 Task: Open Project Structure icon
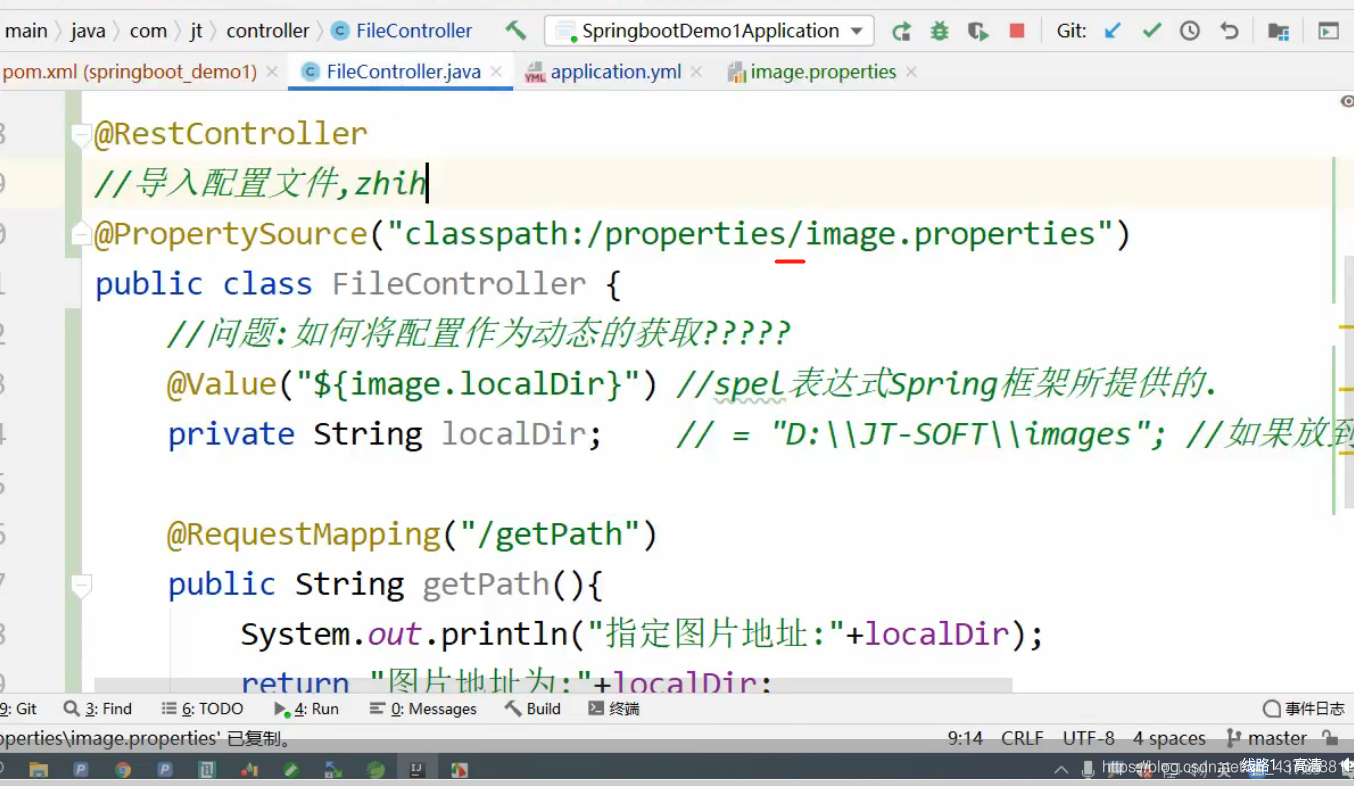coord(1278,31)
